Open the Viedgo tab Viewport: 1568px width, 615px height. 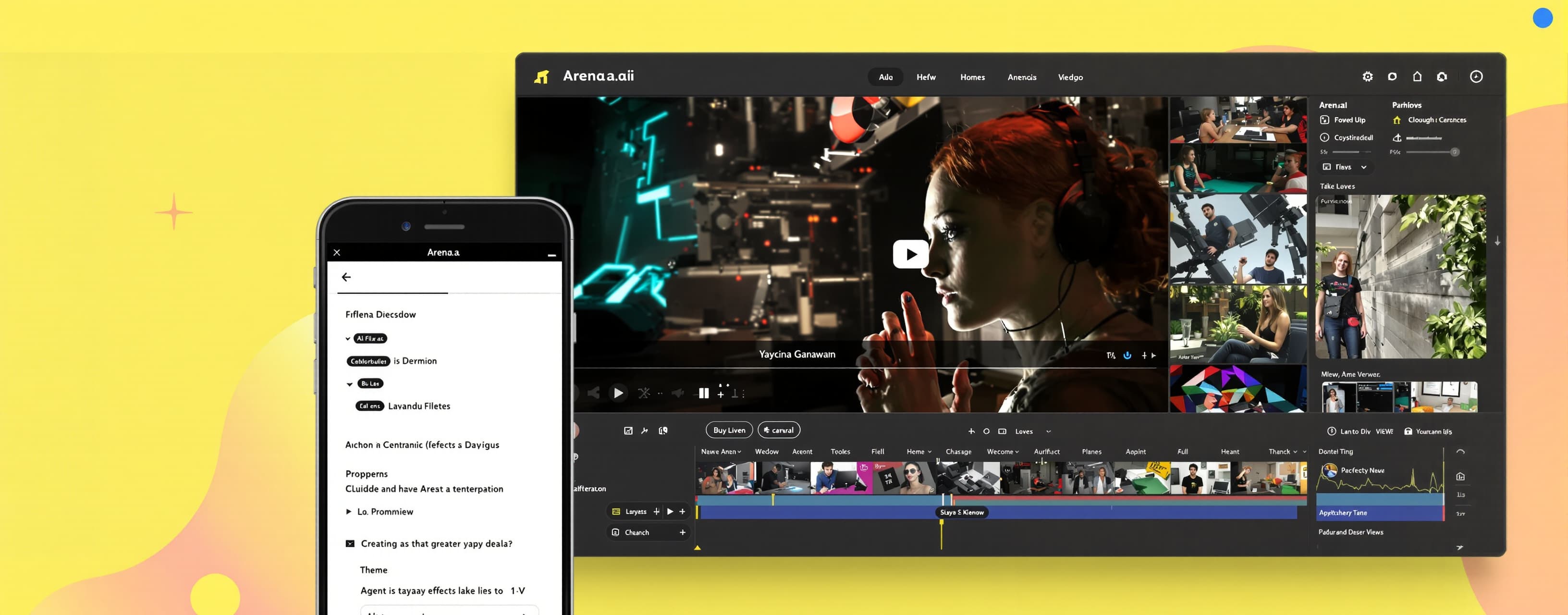click(1070, 77)
